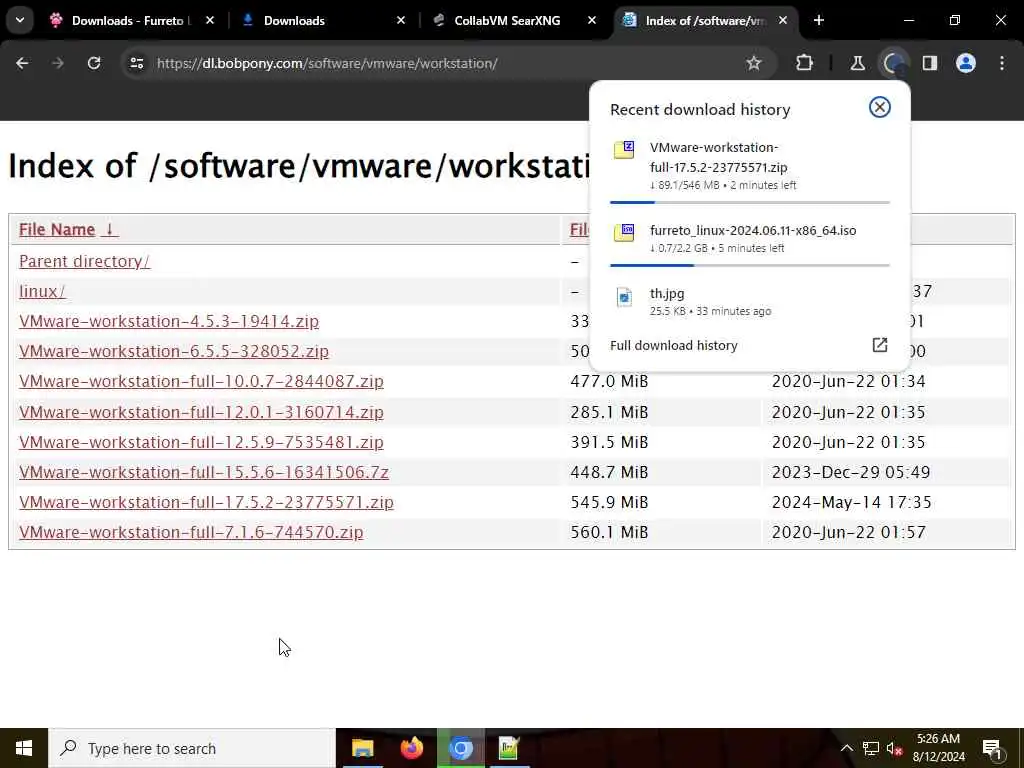Image resolution: width=1024 pixels, height=768 pixels.
Task: Open the notification center icon
Action: 992,748
